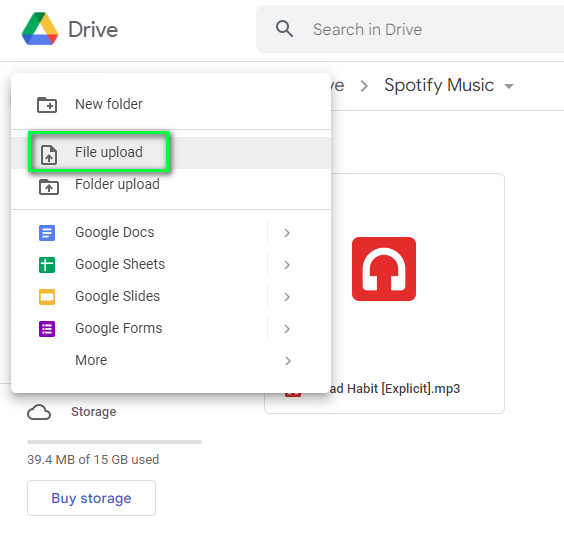The height and width of the screenshot is (544, 564).
Task: Expand the Google Sheets submenu arrow
Action: point(287,265)
